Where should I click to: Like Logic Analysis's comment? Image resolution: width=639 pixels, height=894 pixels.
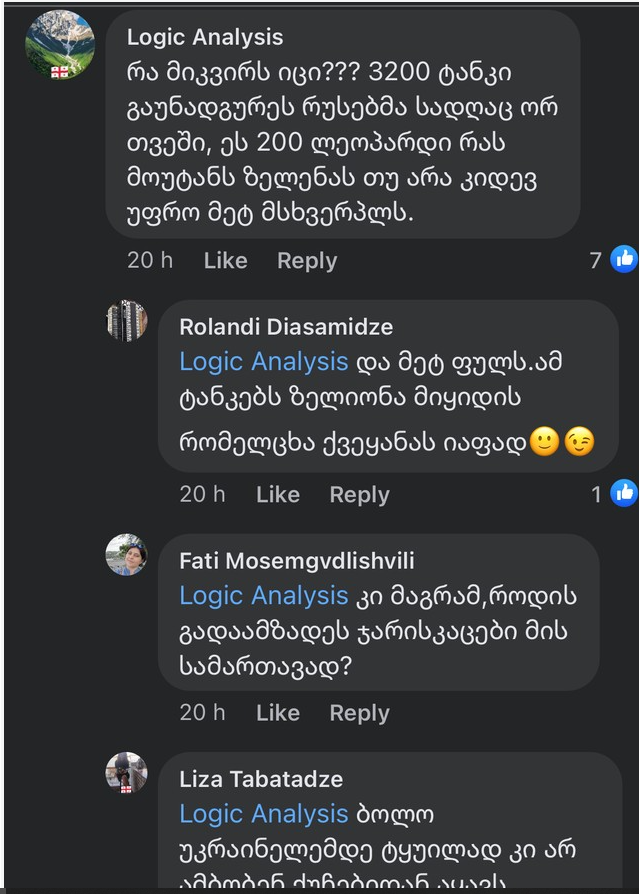(225, 260)
